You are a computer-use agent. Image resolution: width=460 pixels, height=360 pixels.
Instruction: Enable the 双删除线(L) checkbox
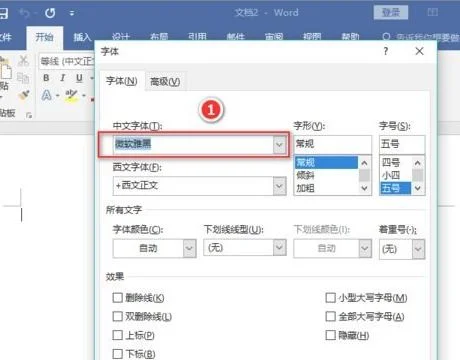point(117,316)
